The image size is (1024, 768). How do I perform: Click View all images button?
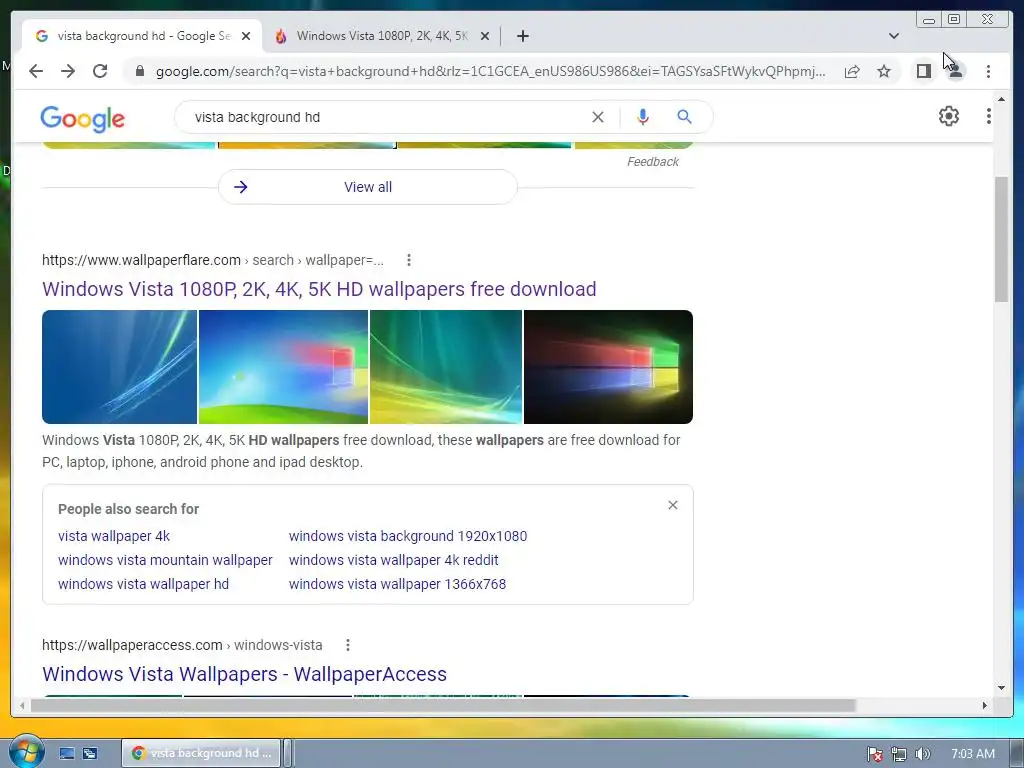tap(368, 187)
